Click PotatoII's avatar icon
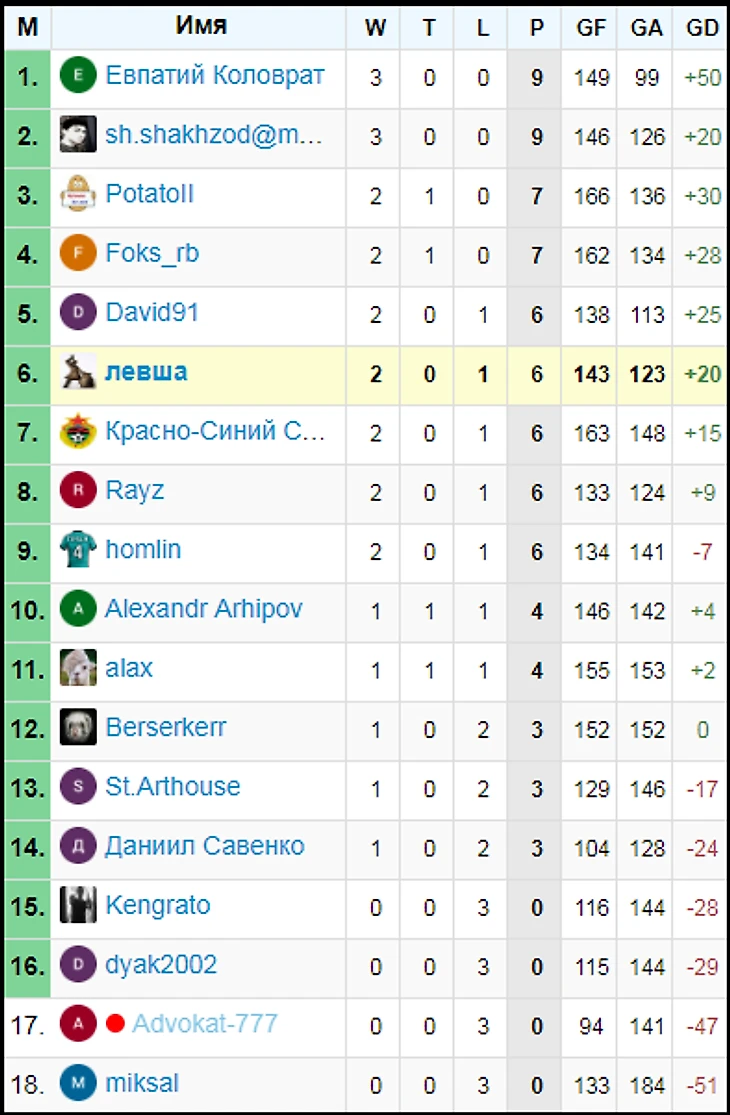The height and width of the screenshot is (1115, 730). [x=78, y=194]
